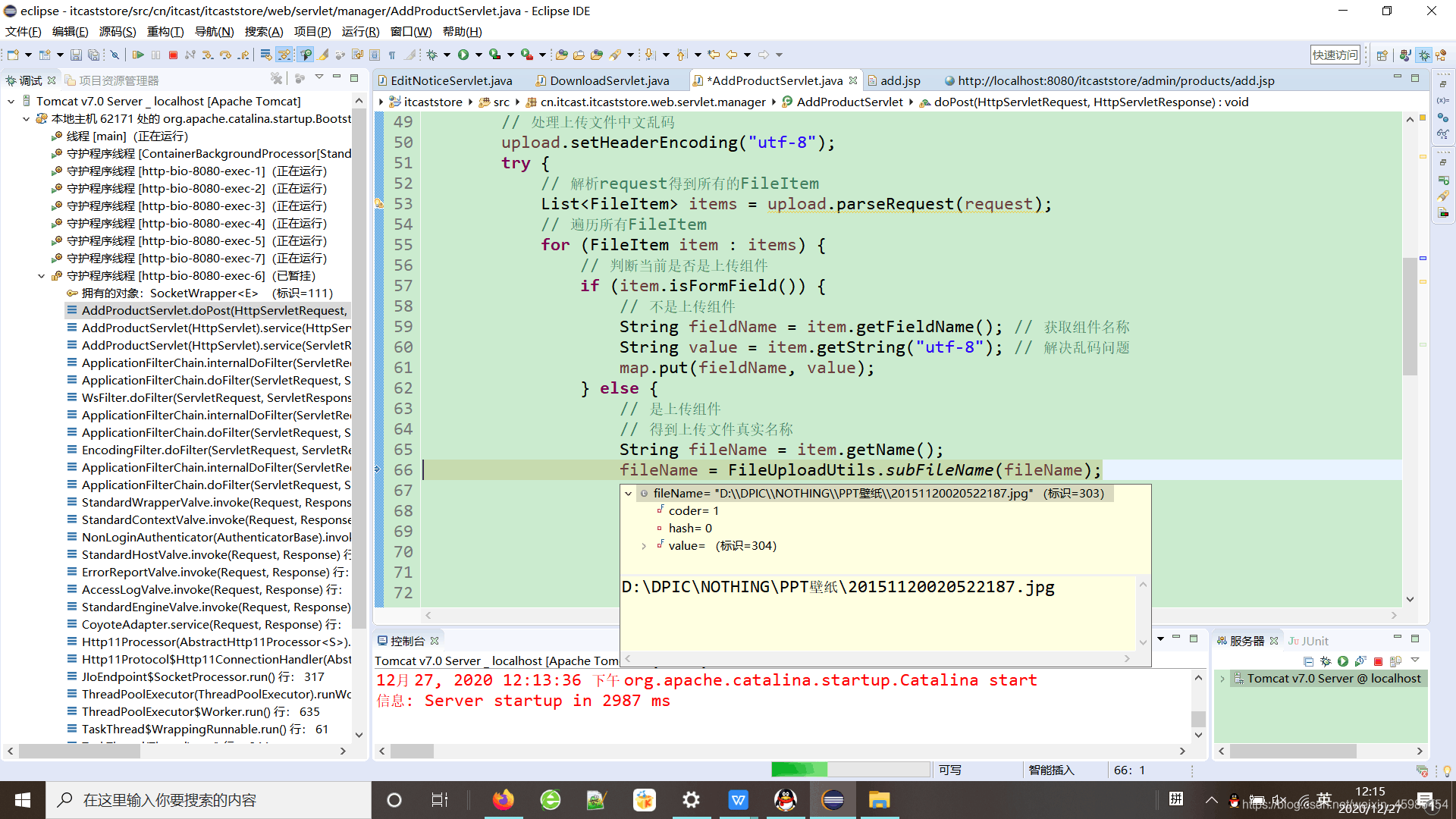1456x819 pixels.
Task: Open the 文件(F) menu
Action: 24,31
